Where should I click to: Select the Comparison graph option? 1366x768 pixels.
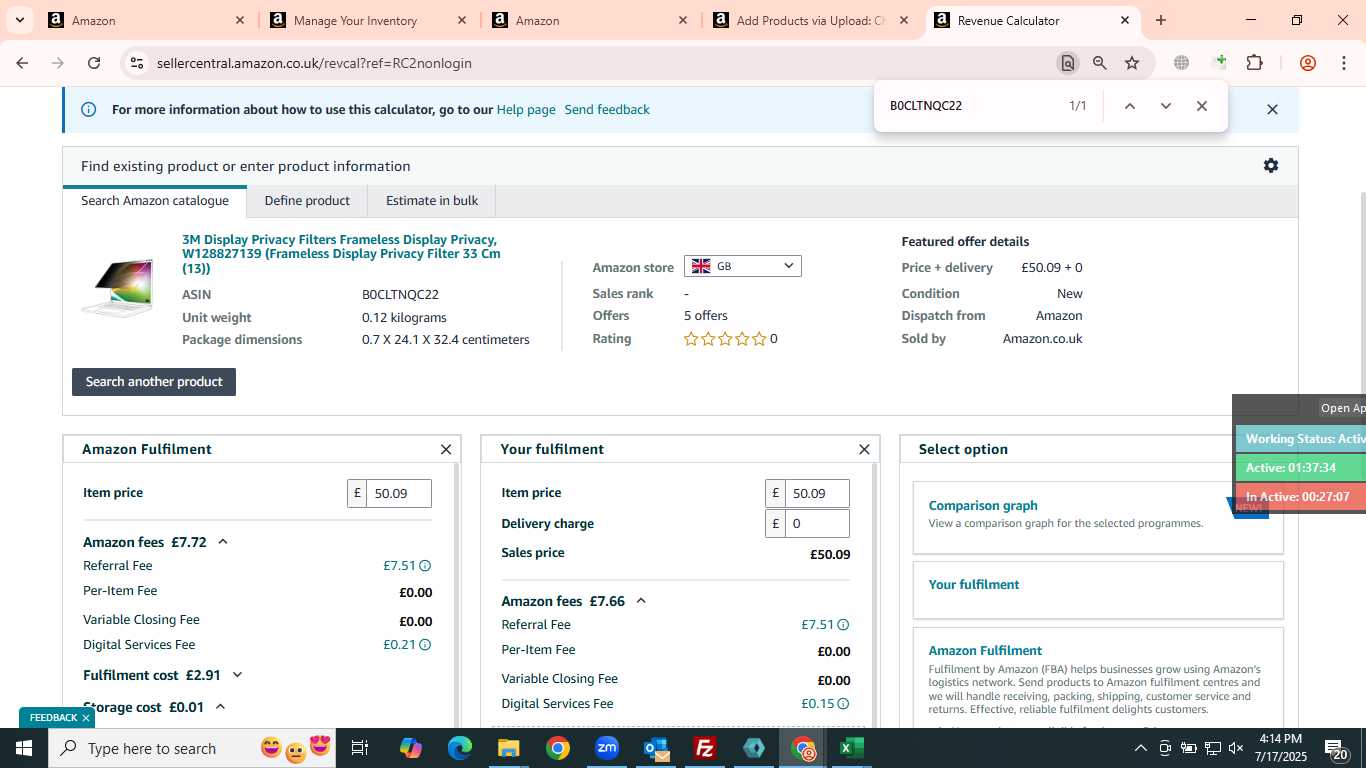click(x=1098, y=517)
